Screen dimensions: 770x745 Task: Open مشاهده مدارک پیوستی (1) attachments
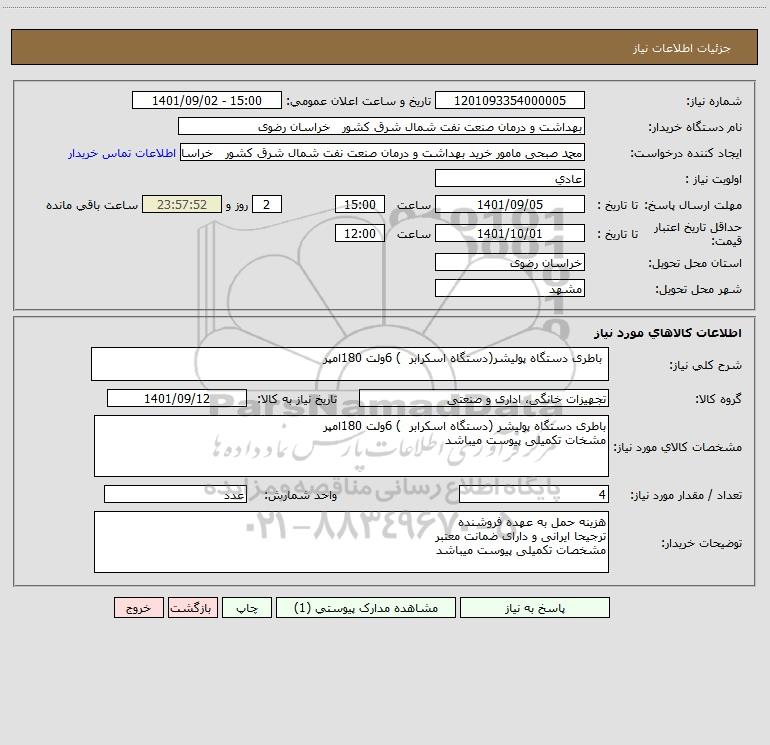tap(366, 608)
